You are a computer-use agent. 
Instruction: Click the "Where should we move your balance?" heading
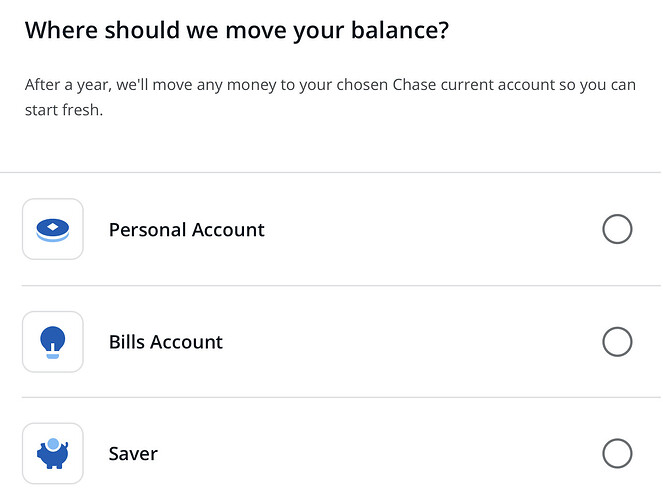coord(237,30)
